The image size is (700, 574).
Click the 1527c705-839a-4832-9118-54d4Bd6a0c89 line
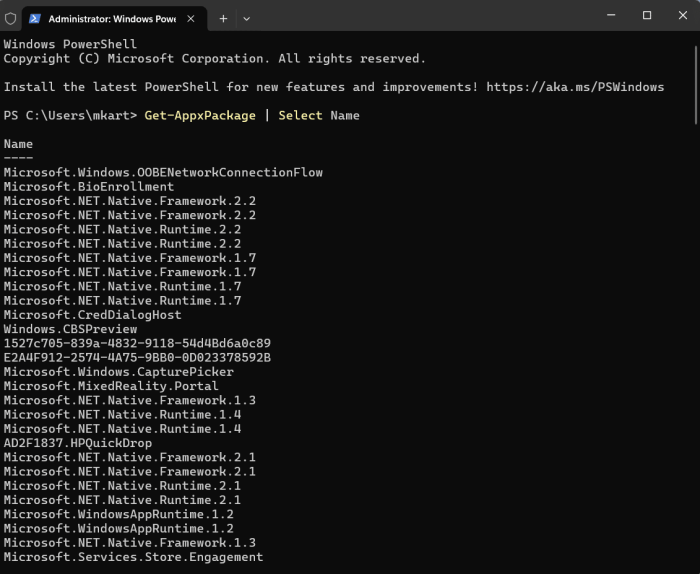[x=137, y=343]
